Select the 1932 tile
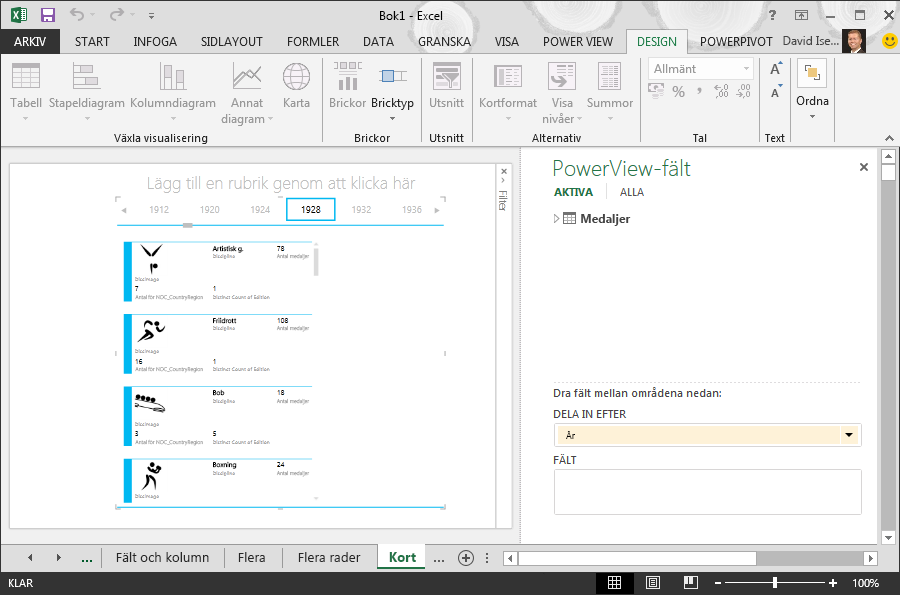This screenshot has width=900, height=595. (361, 209)
